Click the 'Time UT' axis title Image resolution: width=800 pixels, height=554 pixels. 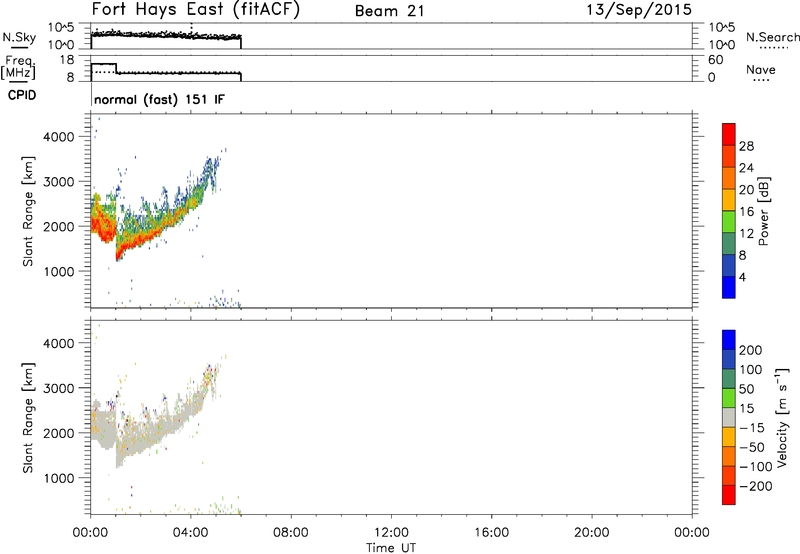pyautogui.click(x=391, y=547)
